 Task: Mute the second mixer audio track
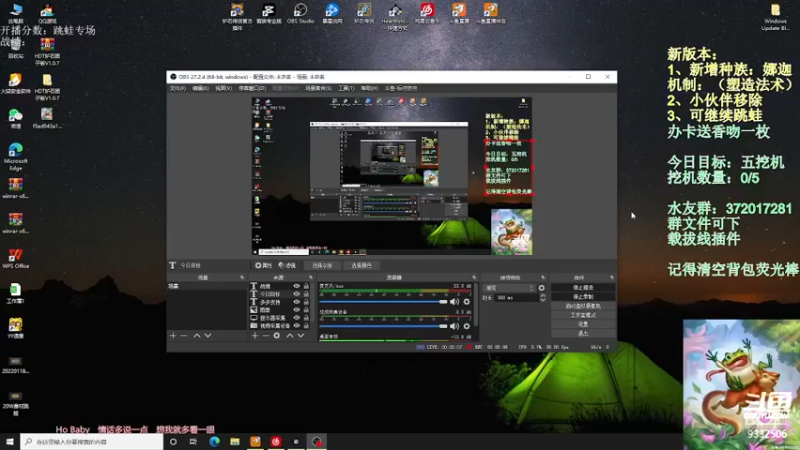454,326
